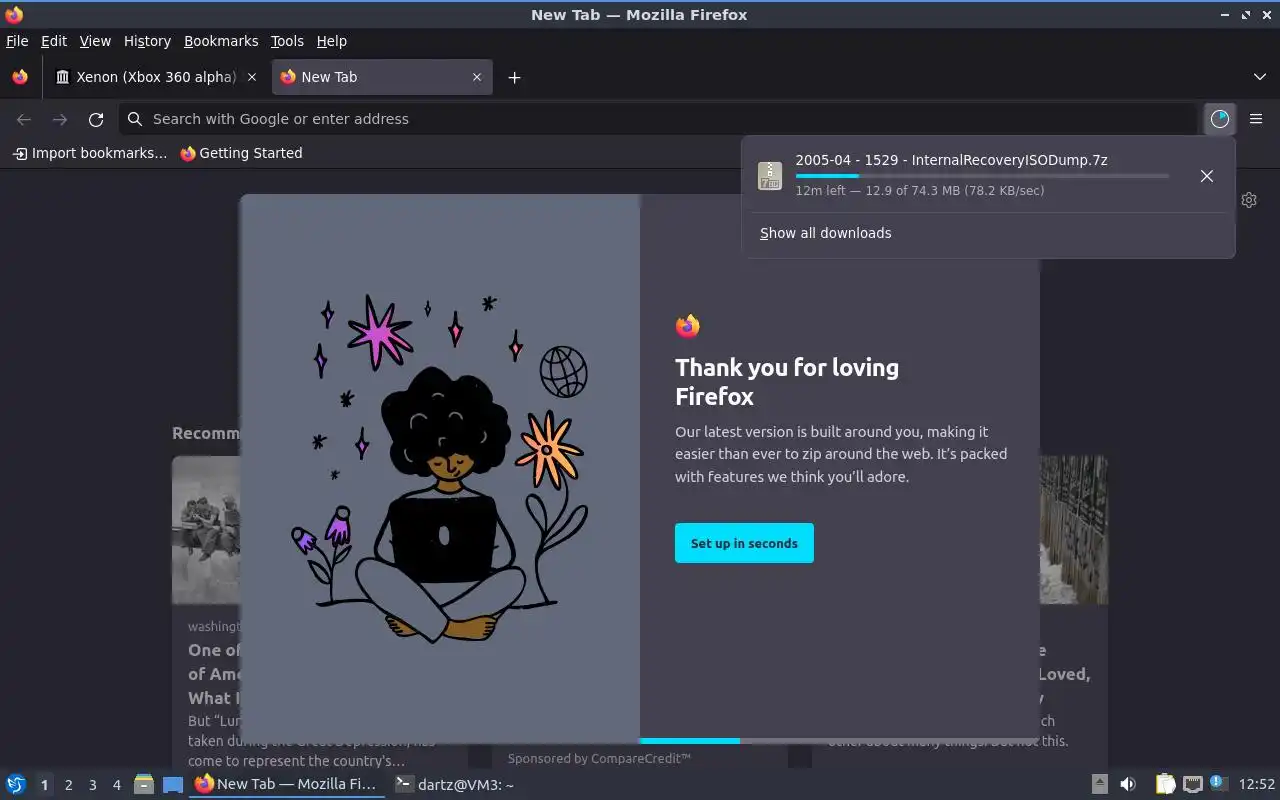
Task: Open a new tab with plus button
Action: (x=514, y=77)
